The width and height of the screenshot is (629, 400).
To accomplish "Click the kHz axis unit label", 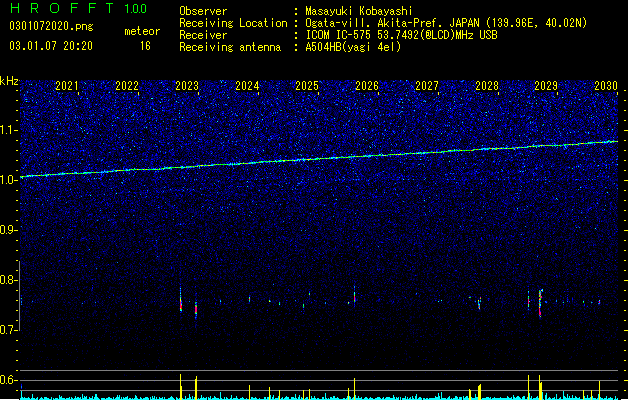I will (9, 81).
